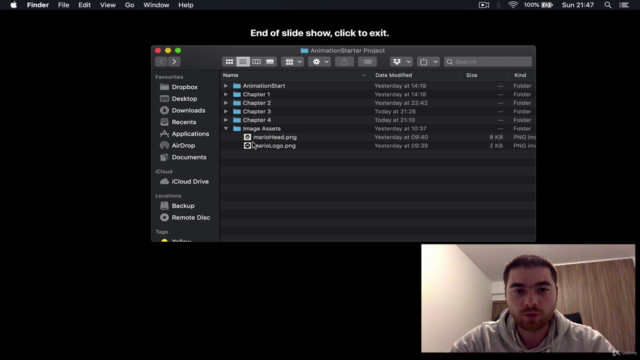Open the File menu
The image size is (640, 360).
point(63,5)
